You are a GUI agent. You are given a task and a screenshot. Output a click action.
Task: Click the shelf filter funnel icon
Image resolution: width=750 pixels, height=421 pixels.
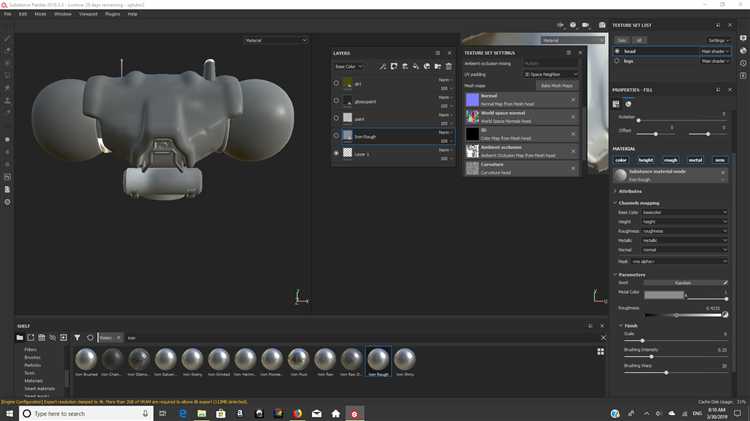(x=77, y=338)
